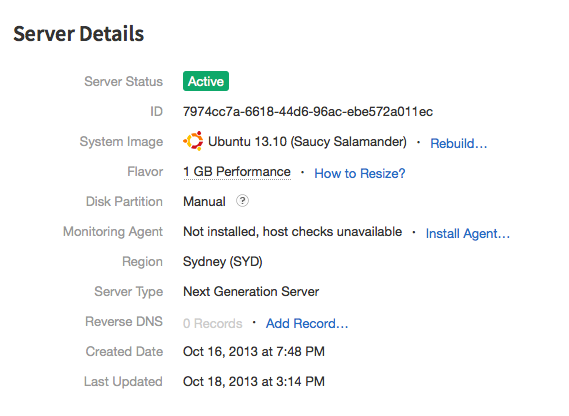Click the Server Status label
569x416 pixels.
(123, 81)
